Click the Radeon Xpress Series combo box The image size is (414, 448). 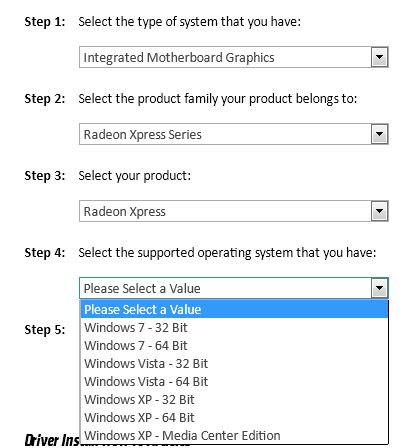tap(234, 134)
